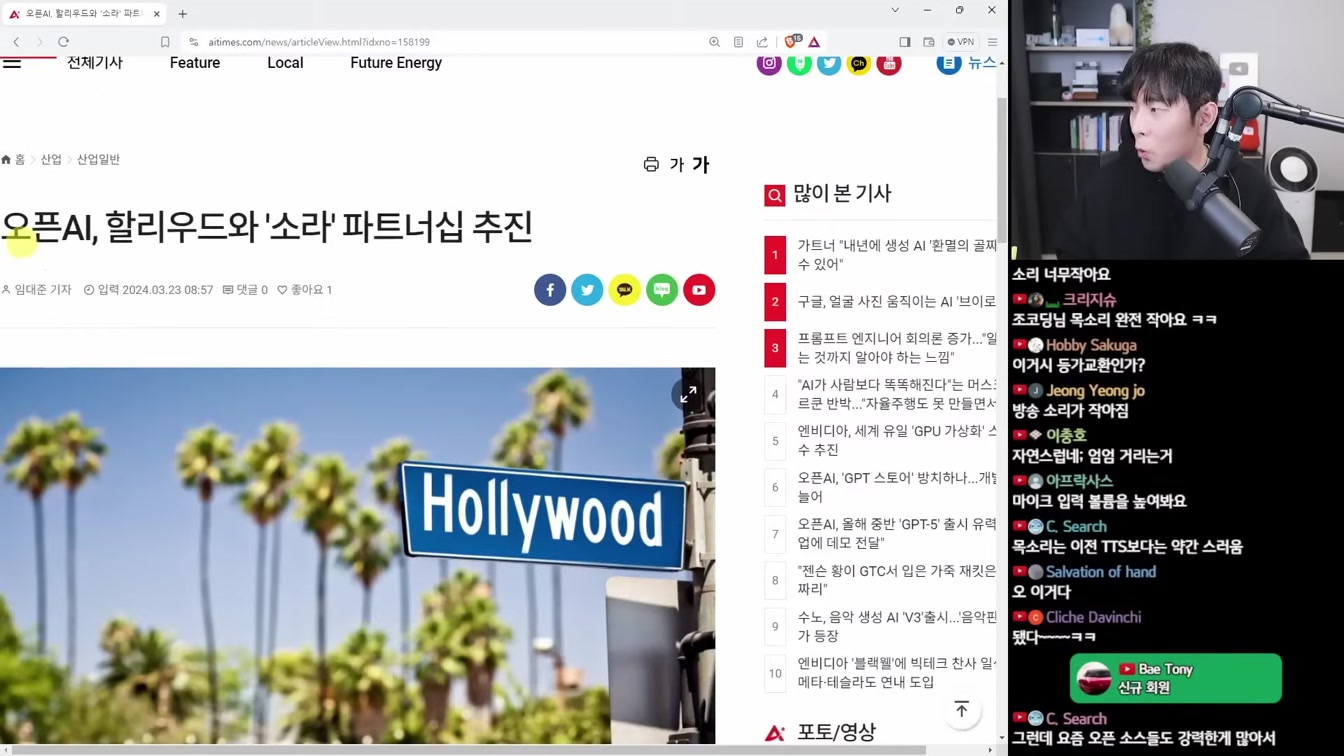Close the 오픈AI article tab
The image size is (1344, 756).
157,14
